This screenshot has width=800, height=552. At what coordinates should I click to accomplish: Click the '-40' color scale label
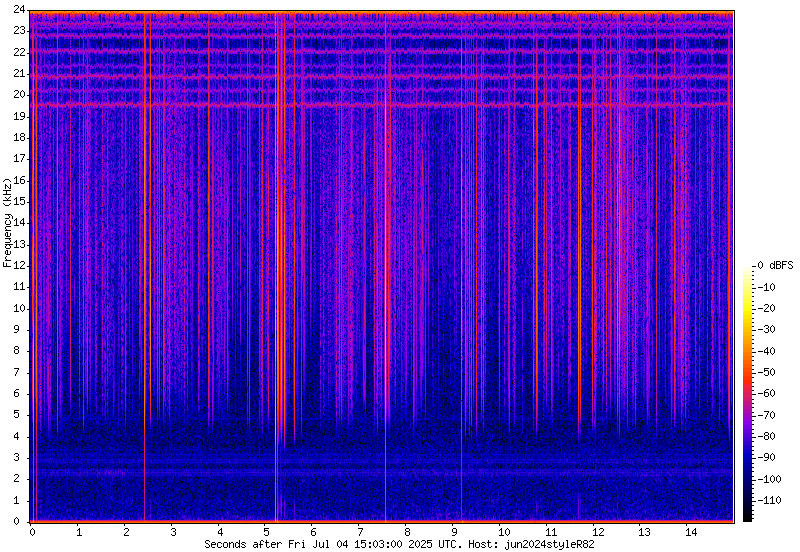click(x=765, y=351)
